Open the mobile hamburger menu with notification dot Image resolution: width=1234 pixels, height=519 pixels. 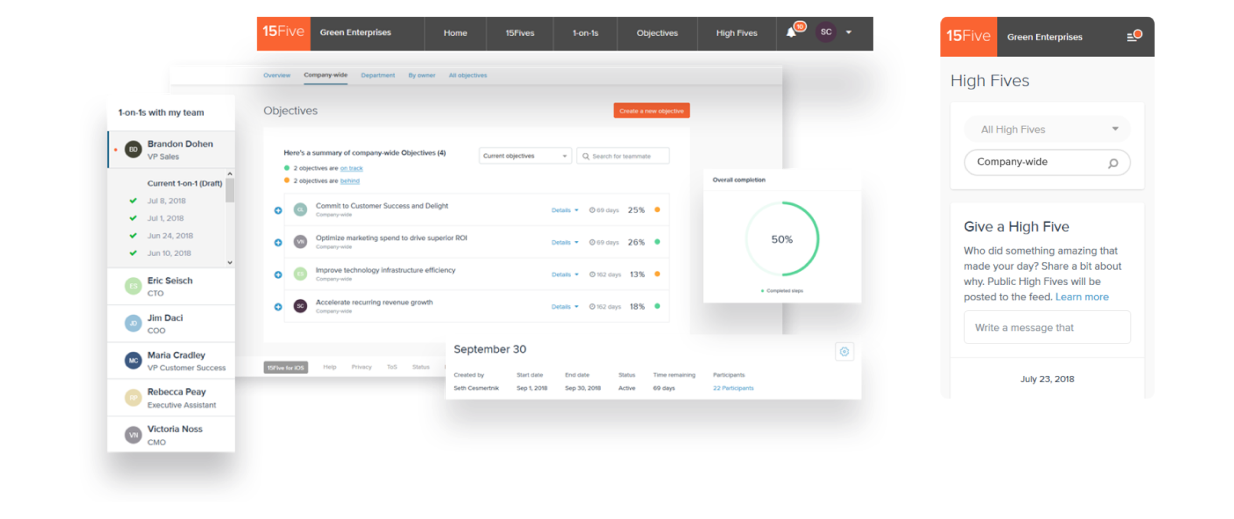(x=1133, y=36)
